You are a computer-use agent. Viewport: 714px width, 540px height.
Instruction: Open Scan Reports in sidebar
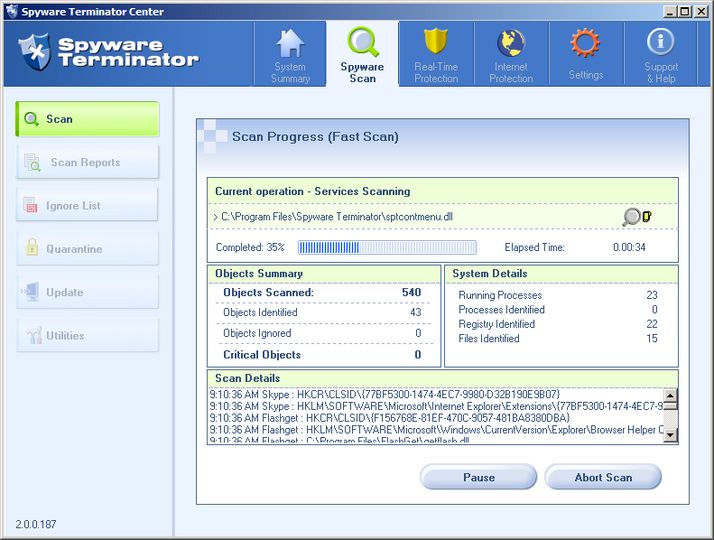tap(87, 162)
